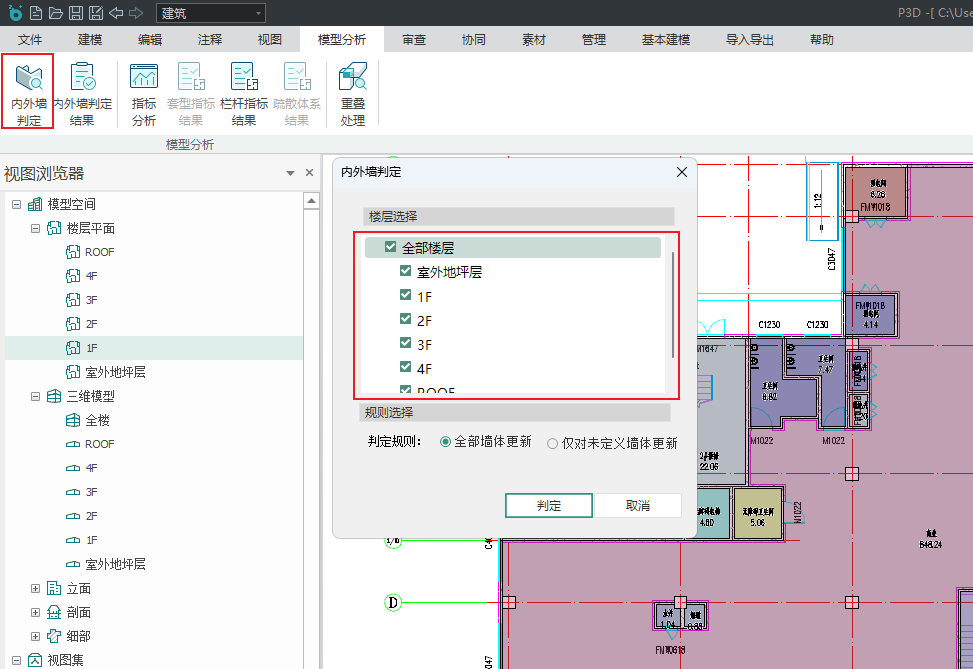
Task: Switch to the 建模 ribbon tab
Action: 90,40
